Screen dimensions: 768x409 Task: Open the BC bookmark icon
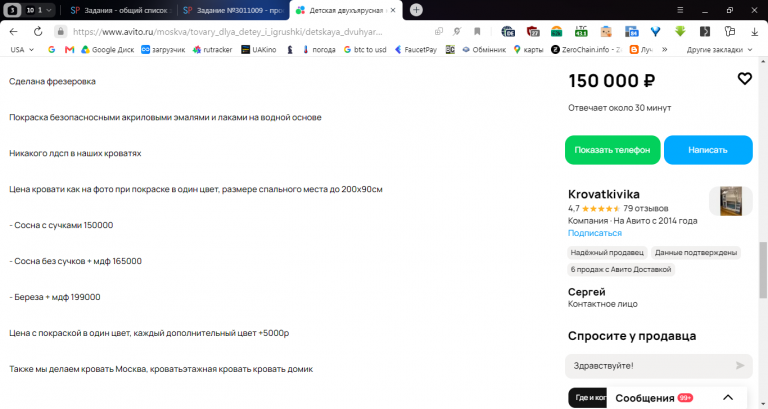tap(450, 49)
